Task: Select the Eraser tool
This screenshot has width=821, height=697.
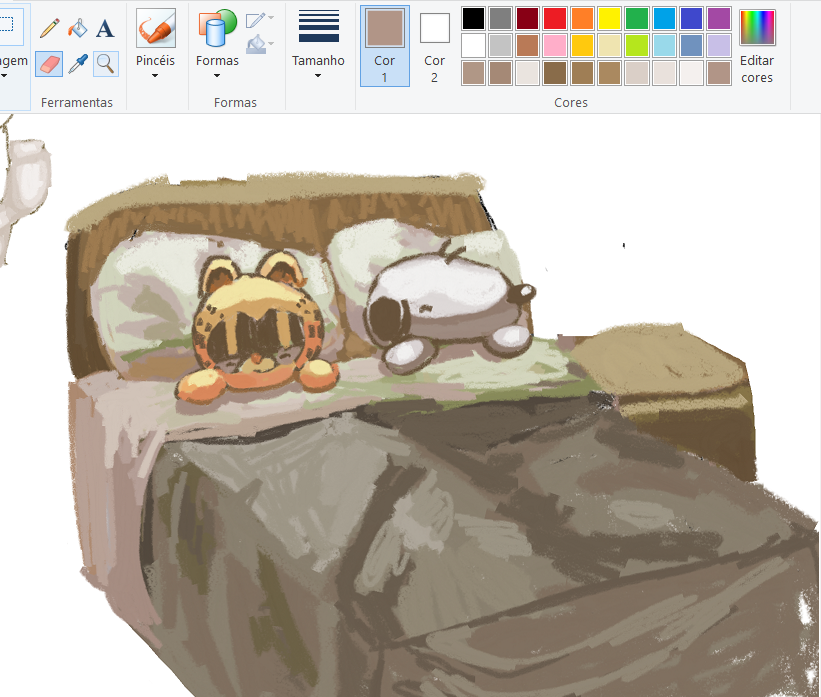Action: point(49,64)
